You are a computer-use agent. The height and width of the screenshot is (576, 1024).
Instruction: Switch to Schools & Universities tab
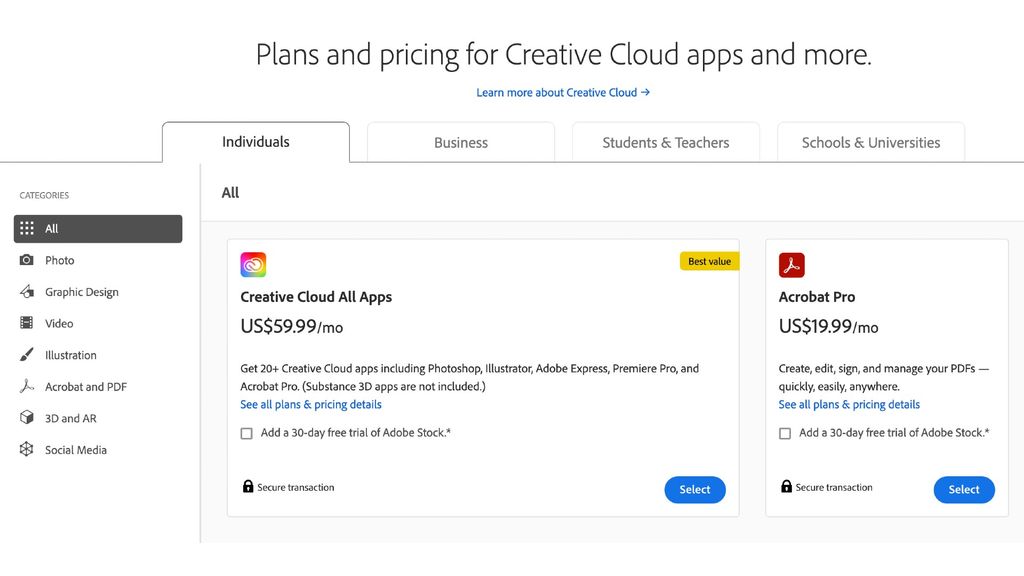pyautogui.click(x=870, y=142)
